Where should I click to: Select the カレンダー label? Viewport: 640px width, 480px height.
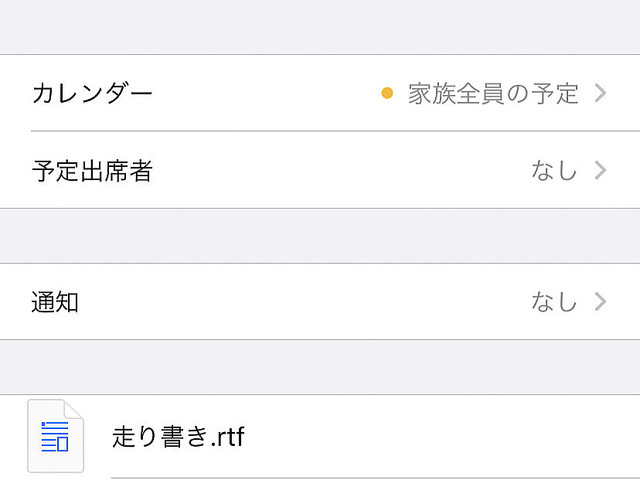92,94
